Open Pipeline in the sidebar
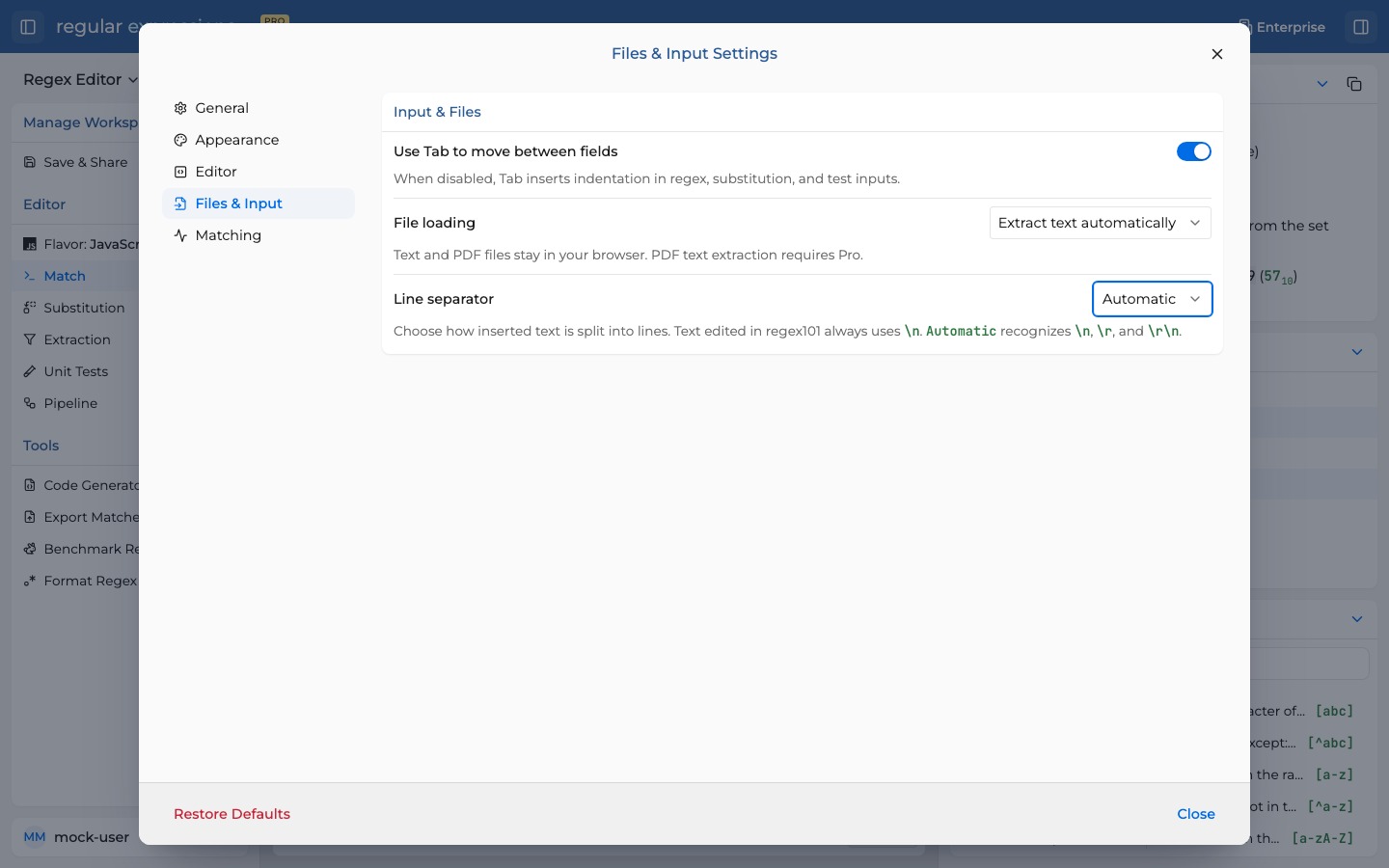 pos(77,403)
